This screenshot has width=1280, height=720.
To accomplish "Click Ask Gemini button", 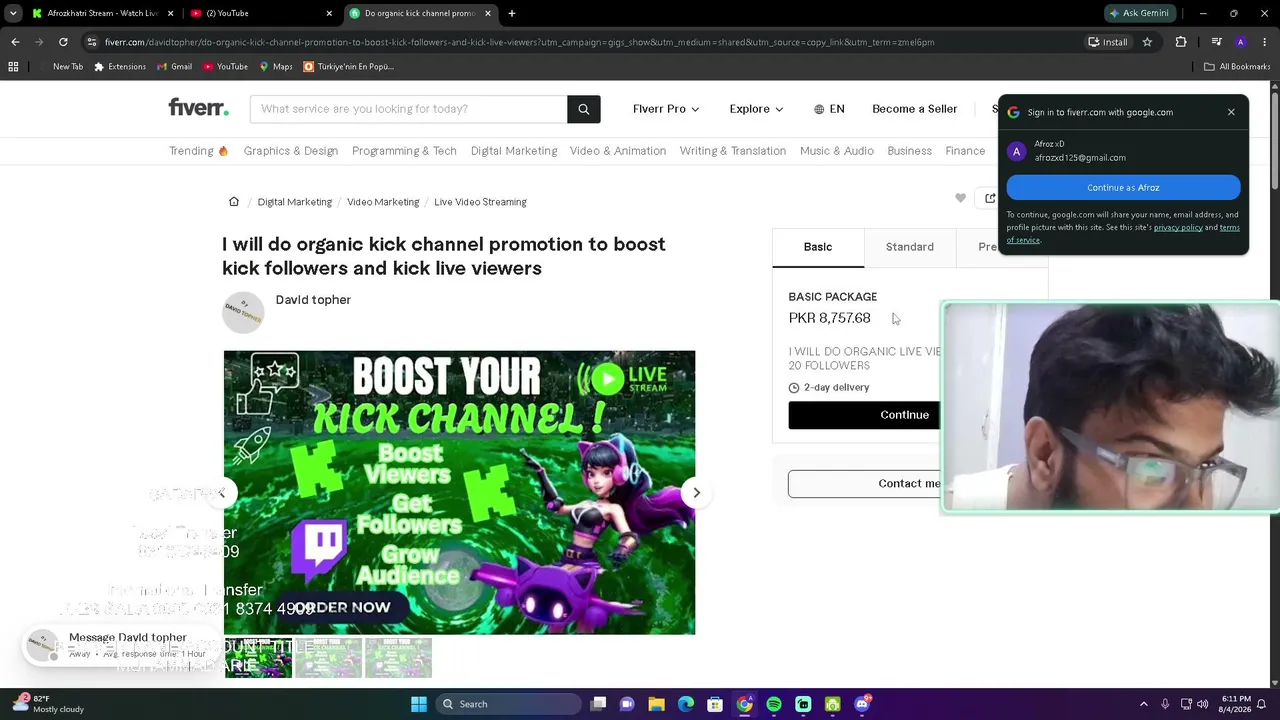I will click(1138, 13).
